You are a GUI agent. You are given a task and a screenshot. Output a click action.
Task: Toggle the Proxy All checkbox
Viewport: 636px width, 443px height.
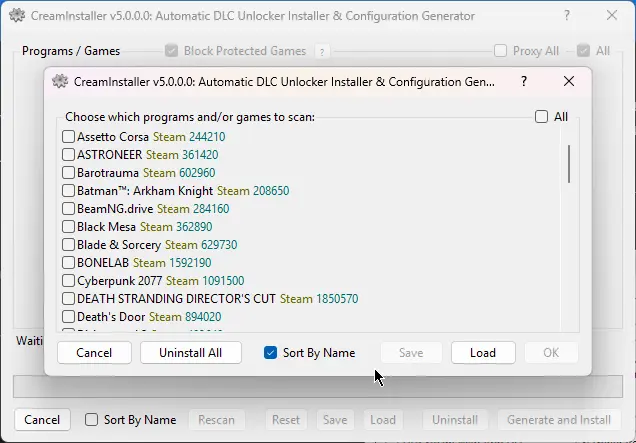click(500, 51)
